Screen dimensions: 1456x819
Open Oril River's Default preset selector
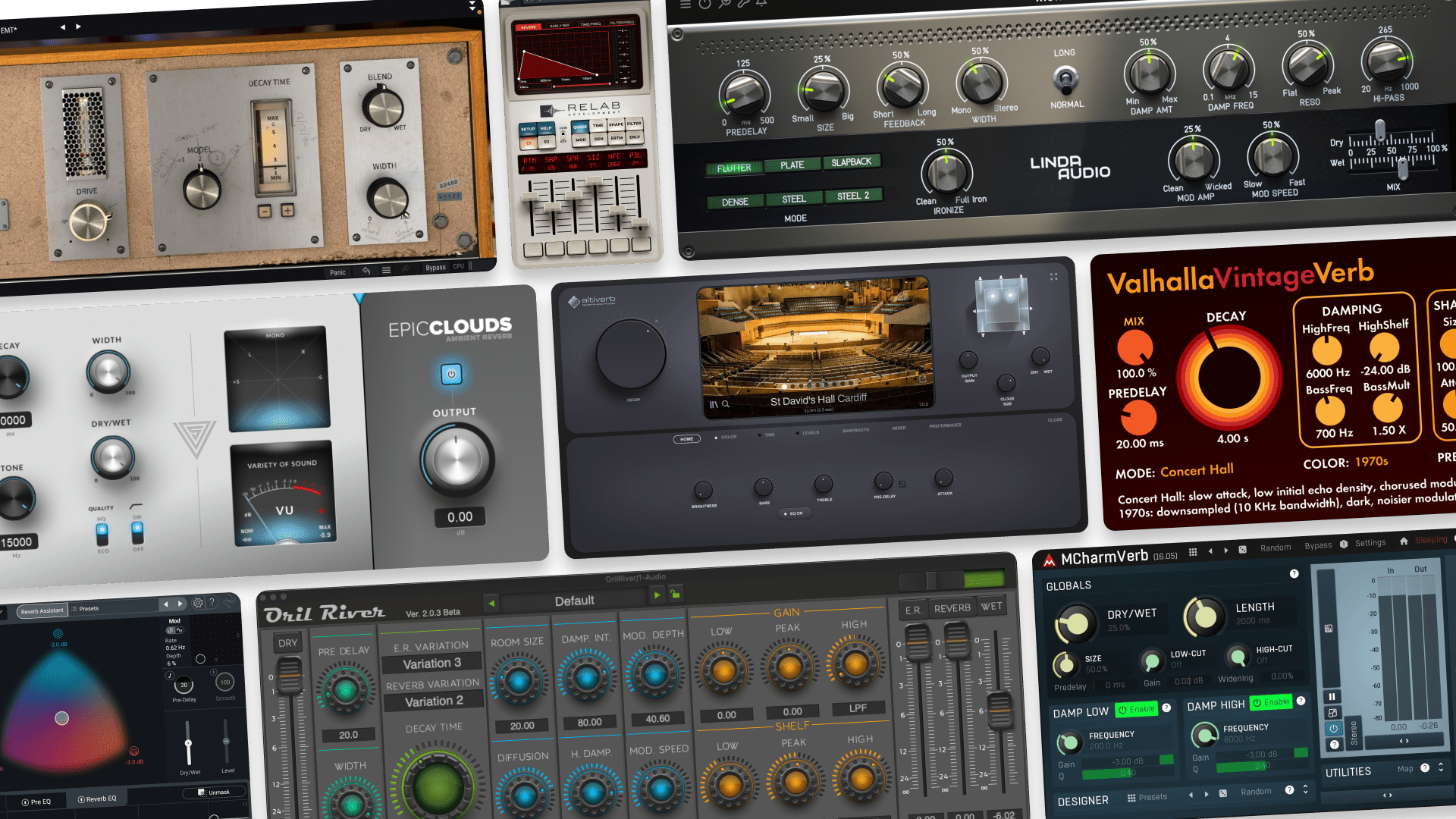(574, 600)
